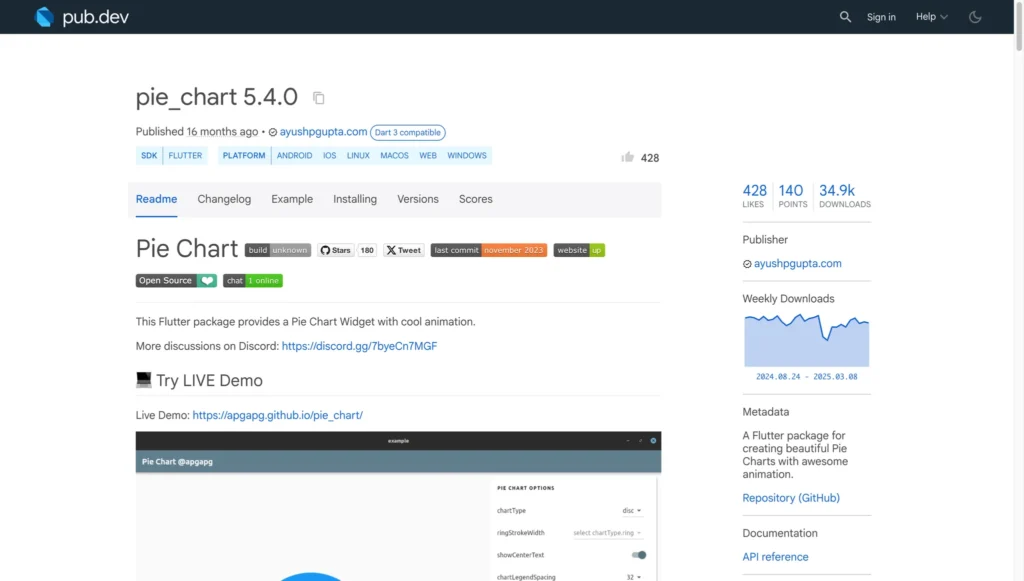Click the FLUTTER SDK tag
The image size is (1024, 581).
coord(185,155)
